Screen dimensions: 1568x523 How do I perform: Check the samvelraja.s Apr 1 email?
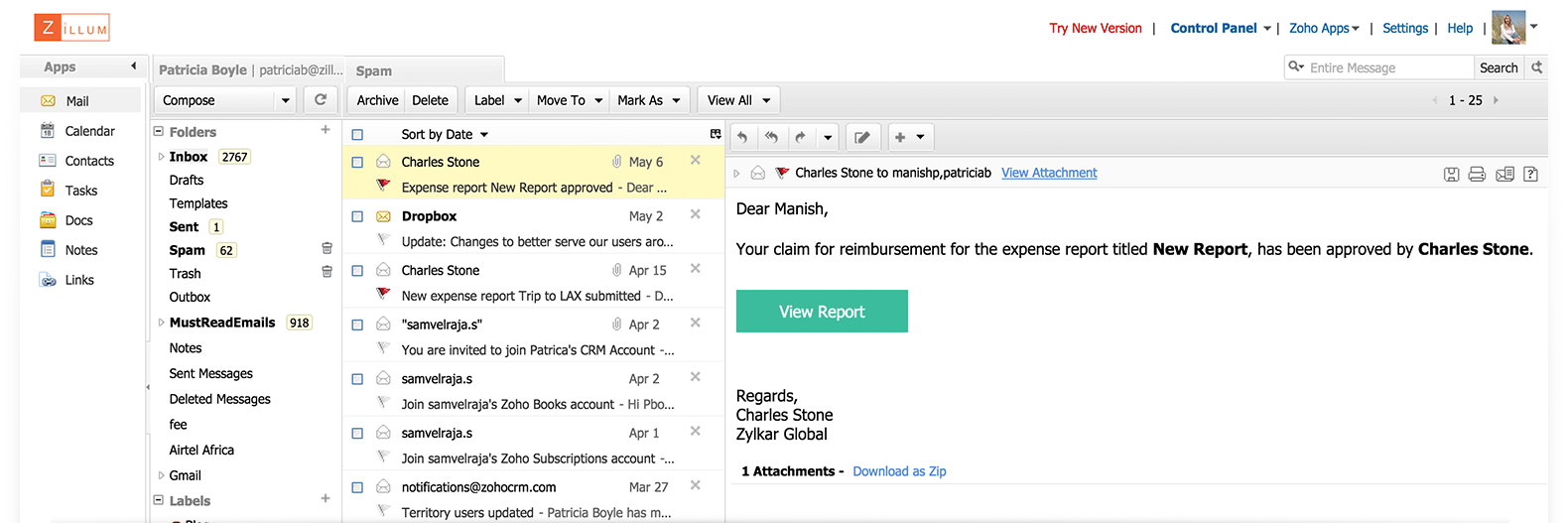tap(357, 433)
